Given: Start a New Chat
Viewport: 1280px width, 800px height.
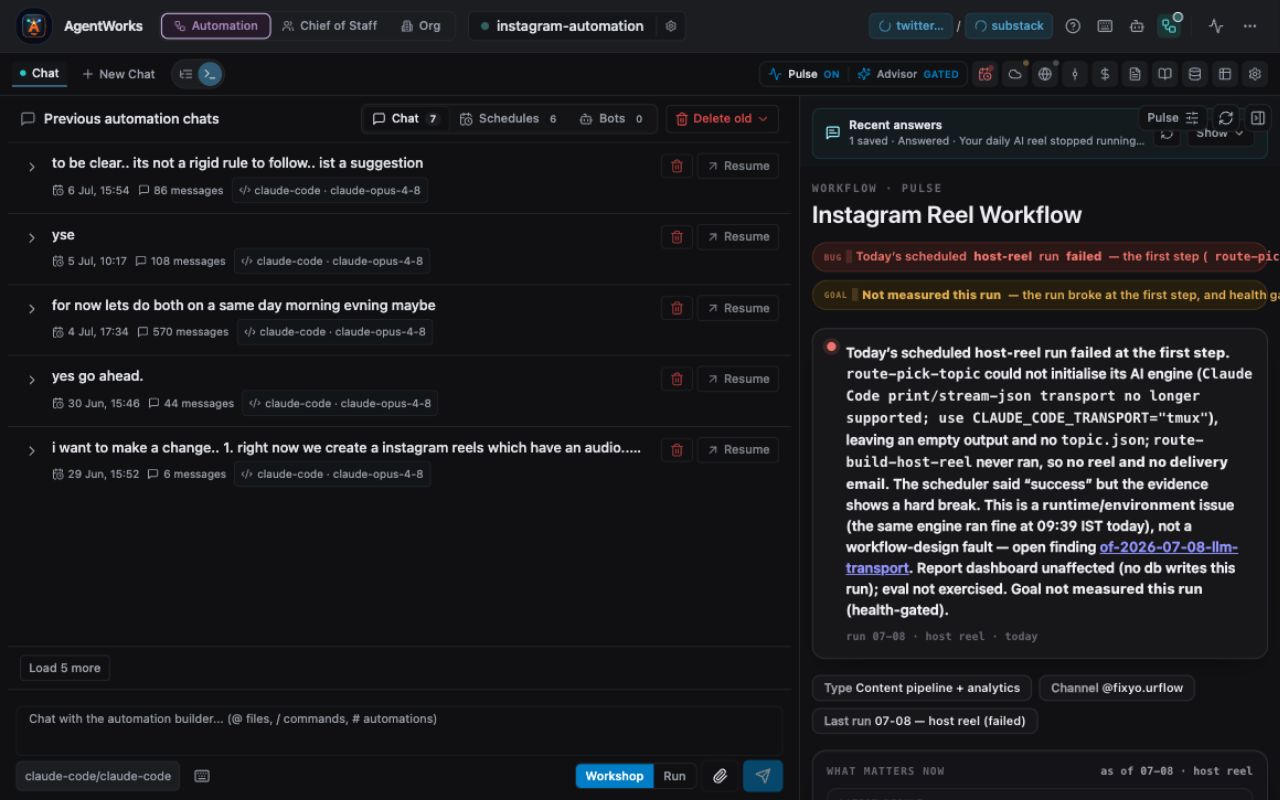Looking at the screenshot, I should pos(118,74).
